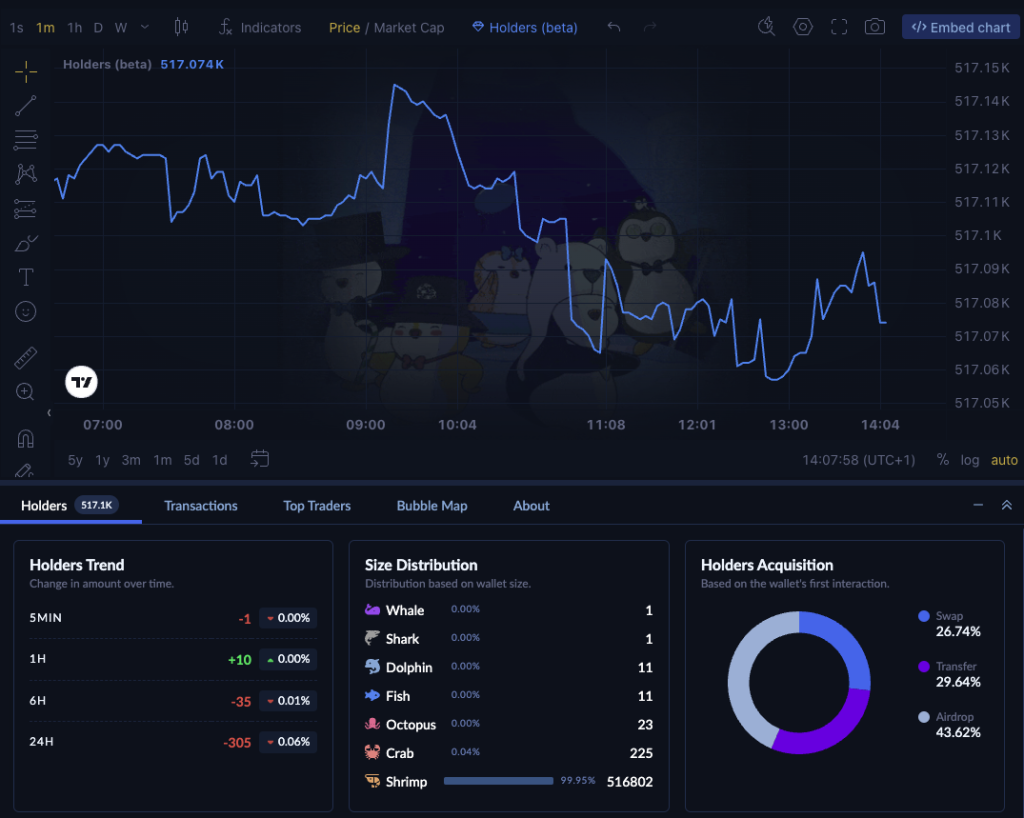
Task: Click the Shrimp distribution progress bar
Action: (x=499, y=781)
